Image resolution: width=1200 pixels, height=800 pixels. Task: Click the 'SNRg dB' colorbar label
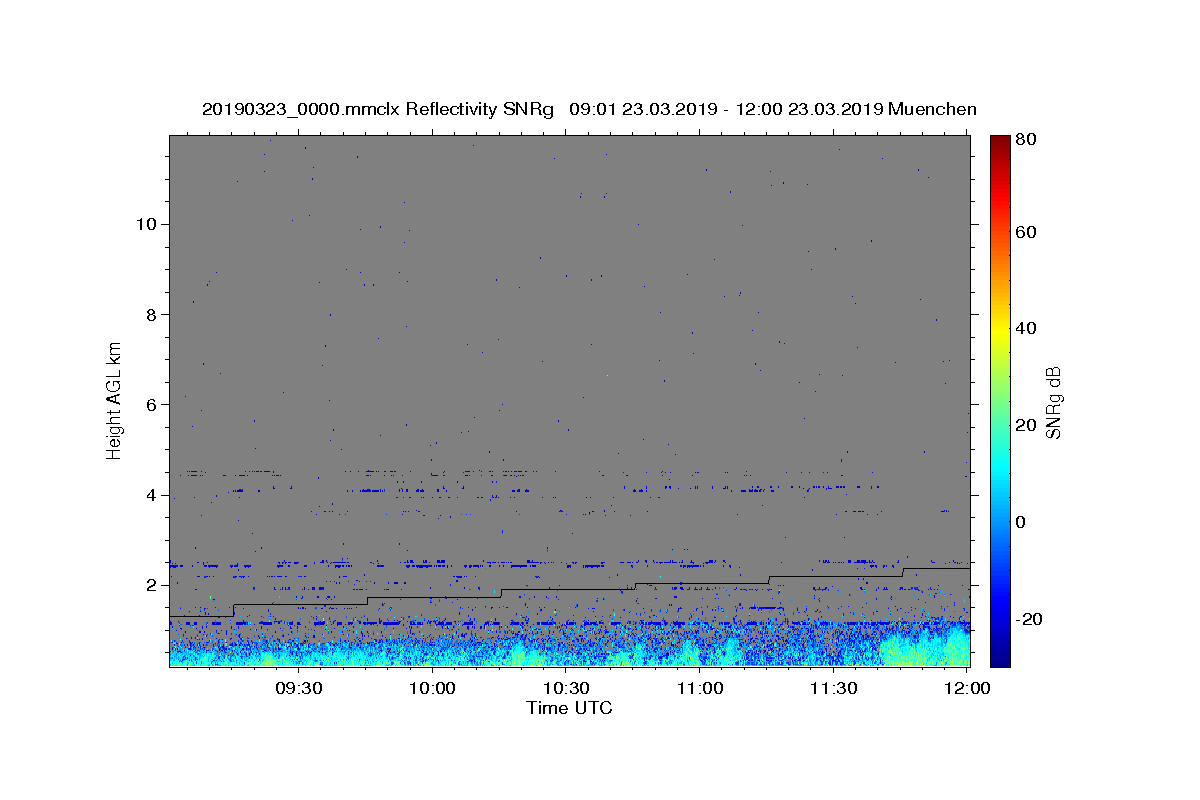1053,402
